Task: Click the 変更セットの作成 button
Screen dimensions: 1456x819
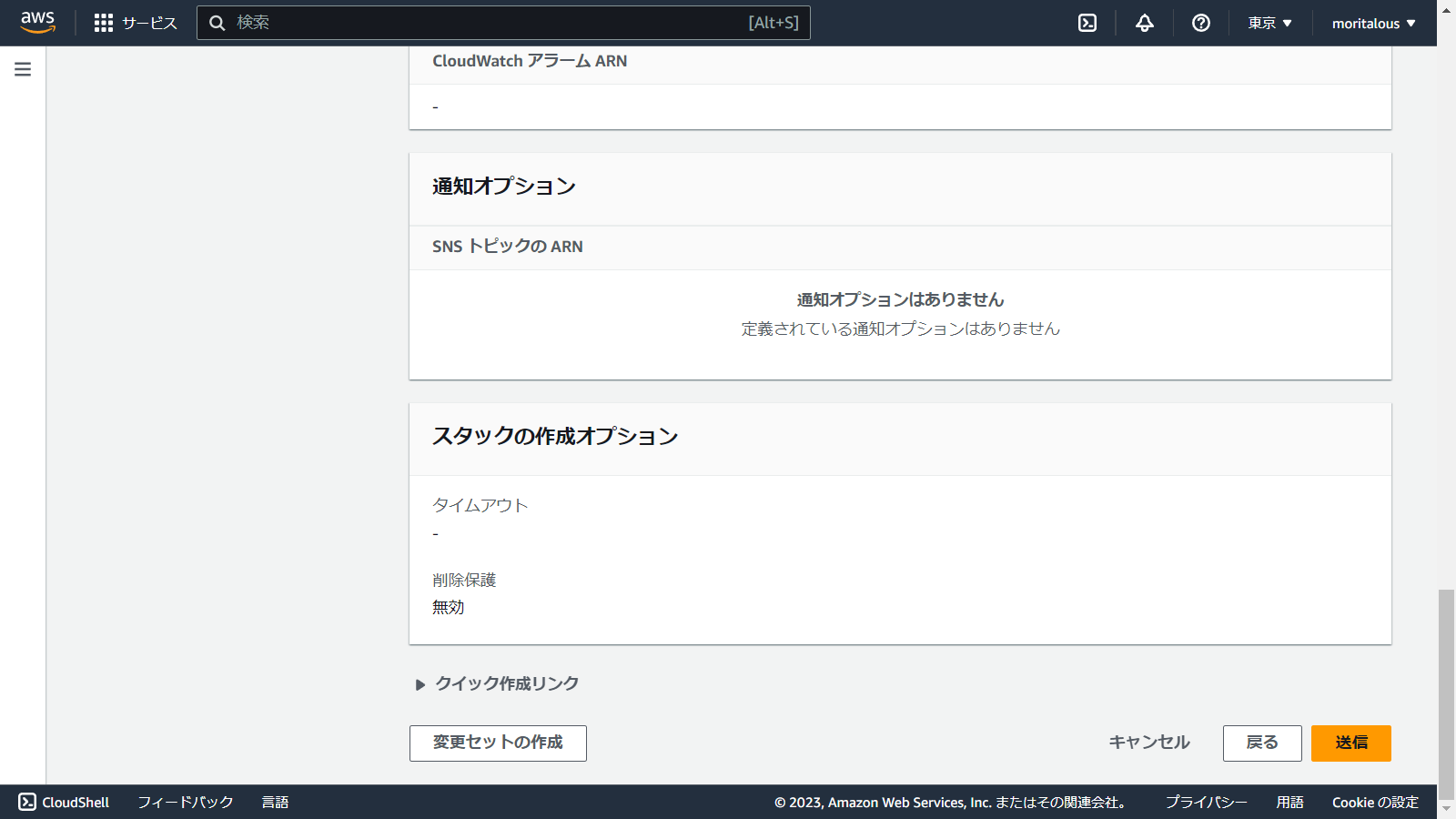Action: tap(498, 743)
